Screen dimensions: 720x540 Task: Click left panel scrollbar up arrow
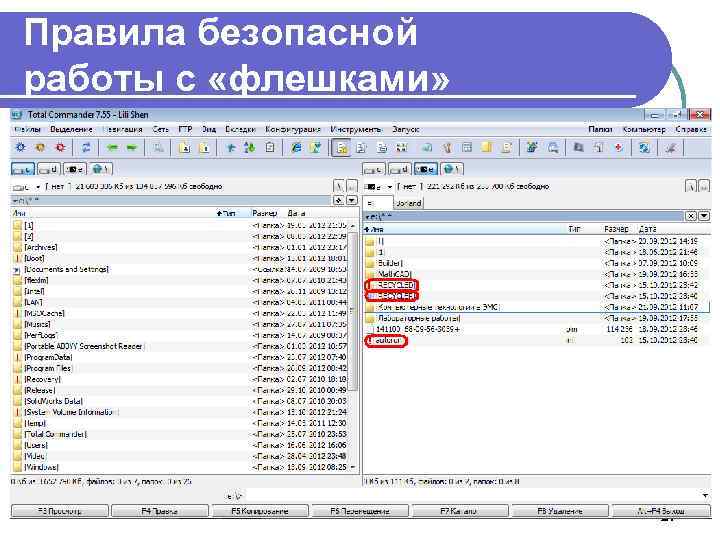click(x=353, y=226)
